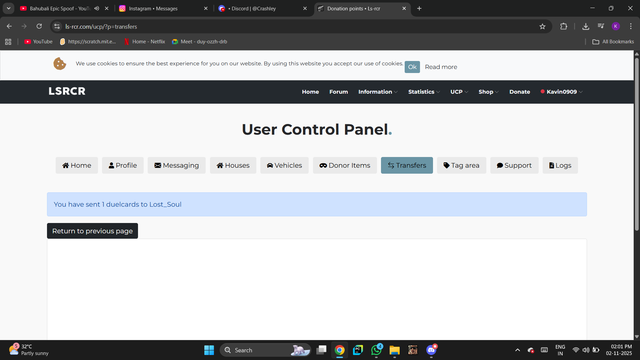The image size is (640, 360).
Task: Go to Home in the site navbar
Action: (310, 92)
